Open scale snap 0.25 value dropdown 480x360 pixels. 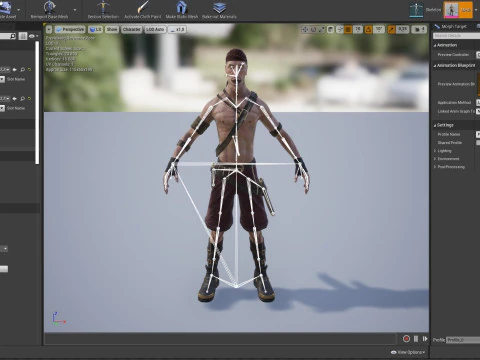pyautogui.click(x=403, y=30)
